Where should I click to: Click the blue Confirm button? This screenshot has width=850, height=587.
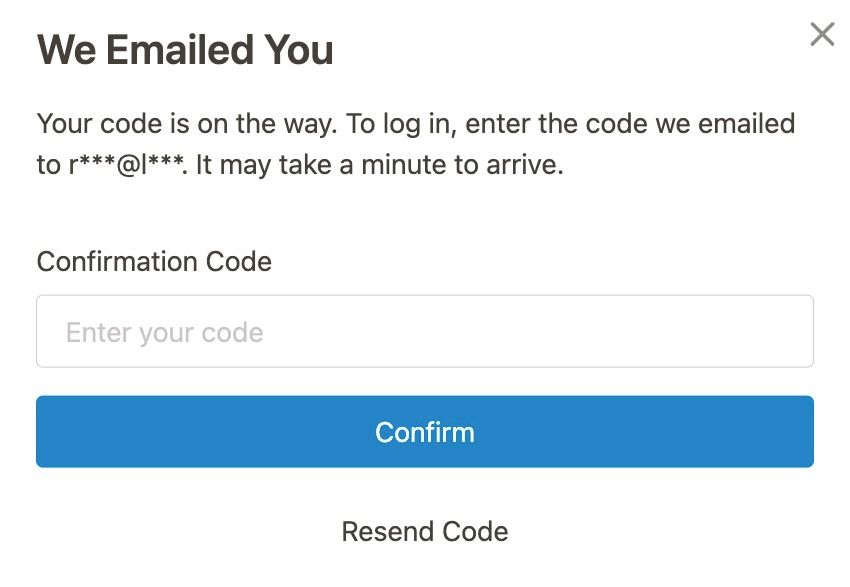click(424, 431)
